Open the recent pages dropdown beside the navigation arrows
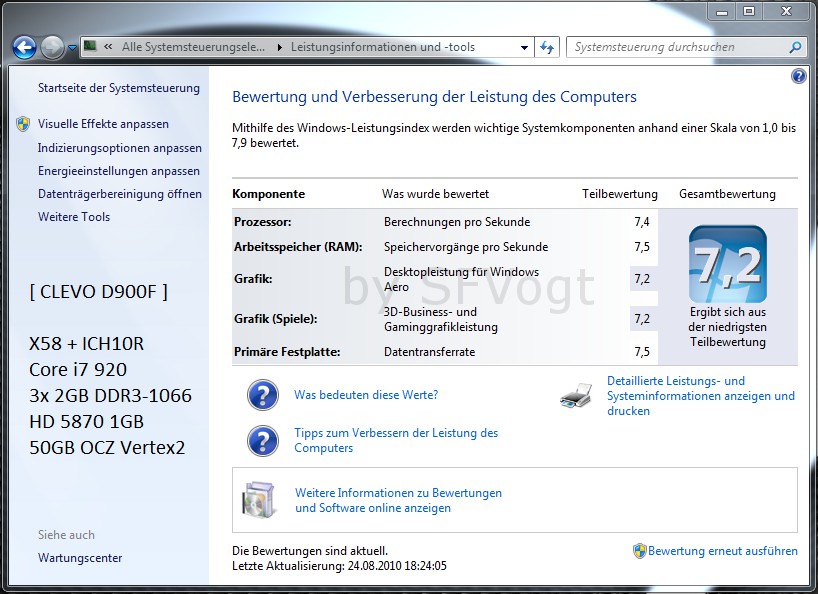The width and height of the screenshot is (818, 594). tap(72, 48)
